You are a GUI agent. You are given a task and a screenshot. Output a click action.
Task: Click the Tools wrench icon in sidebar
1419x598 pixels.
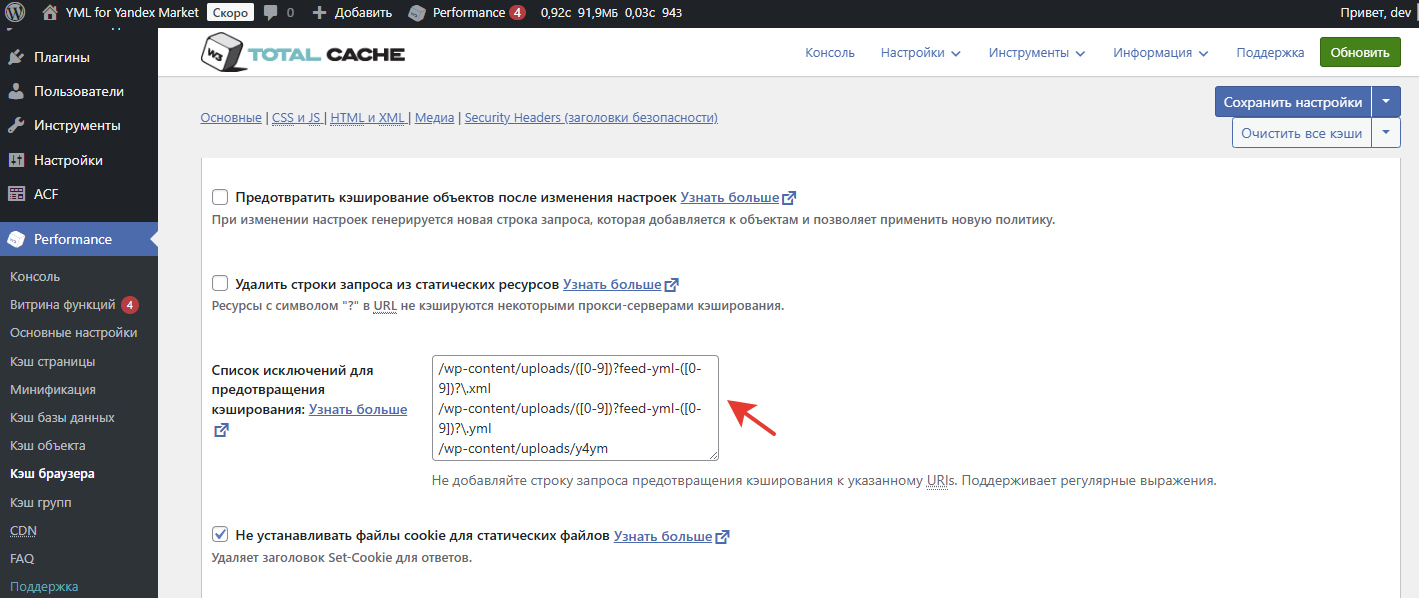tap(16, 126)
